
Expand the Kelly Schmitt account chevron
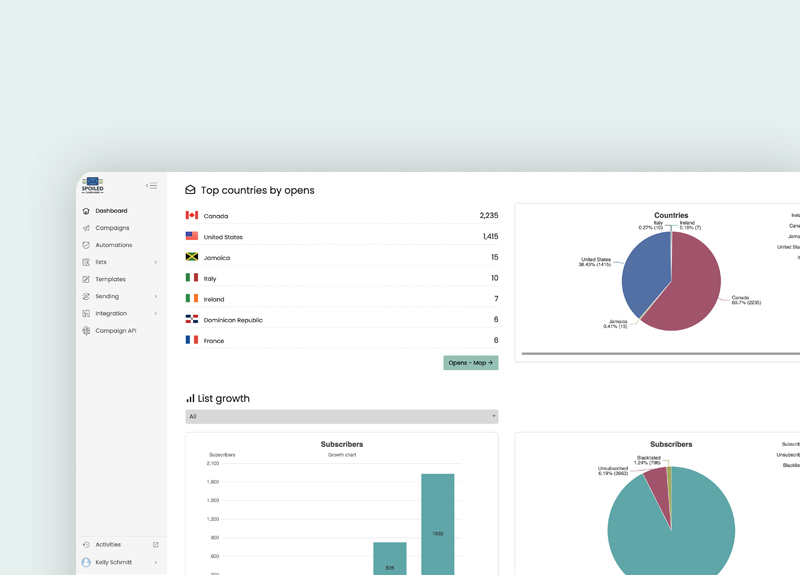point(156,562)
